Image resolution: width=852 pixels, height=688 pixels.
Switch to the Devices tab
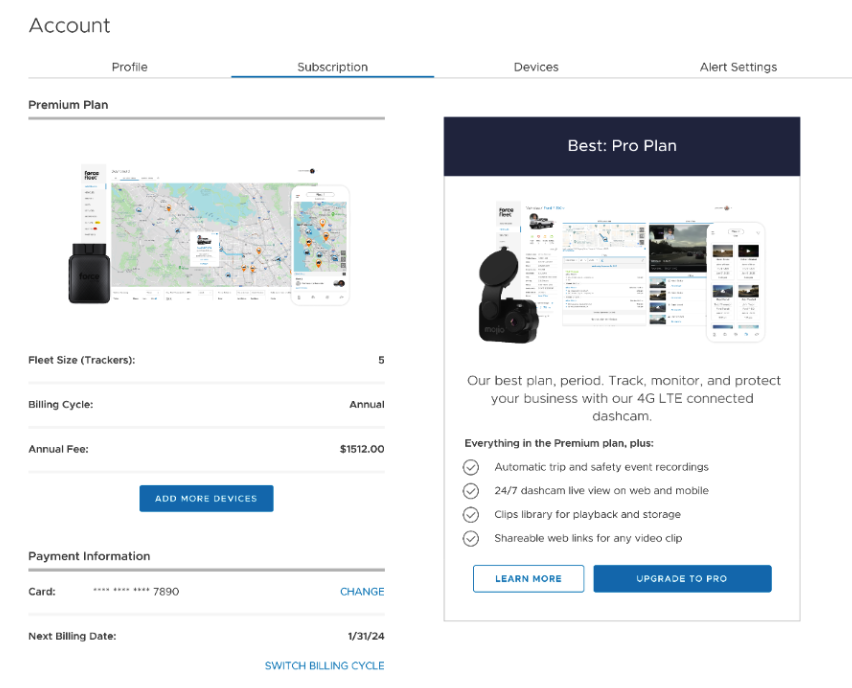pos(536,67)
